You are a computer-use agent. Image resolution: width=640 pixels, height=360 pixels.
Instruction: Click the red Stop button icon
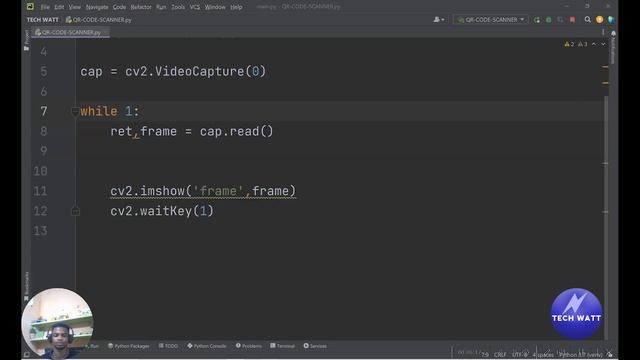pos(572,20)
